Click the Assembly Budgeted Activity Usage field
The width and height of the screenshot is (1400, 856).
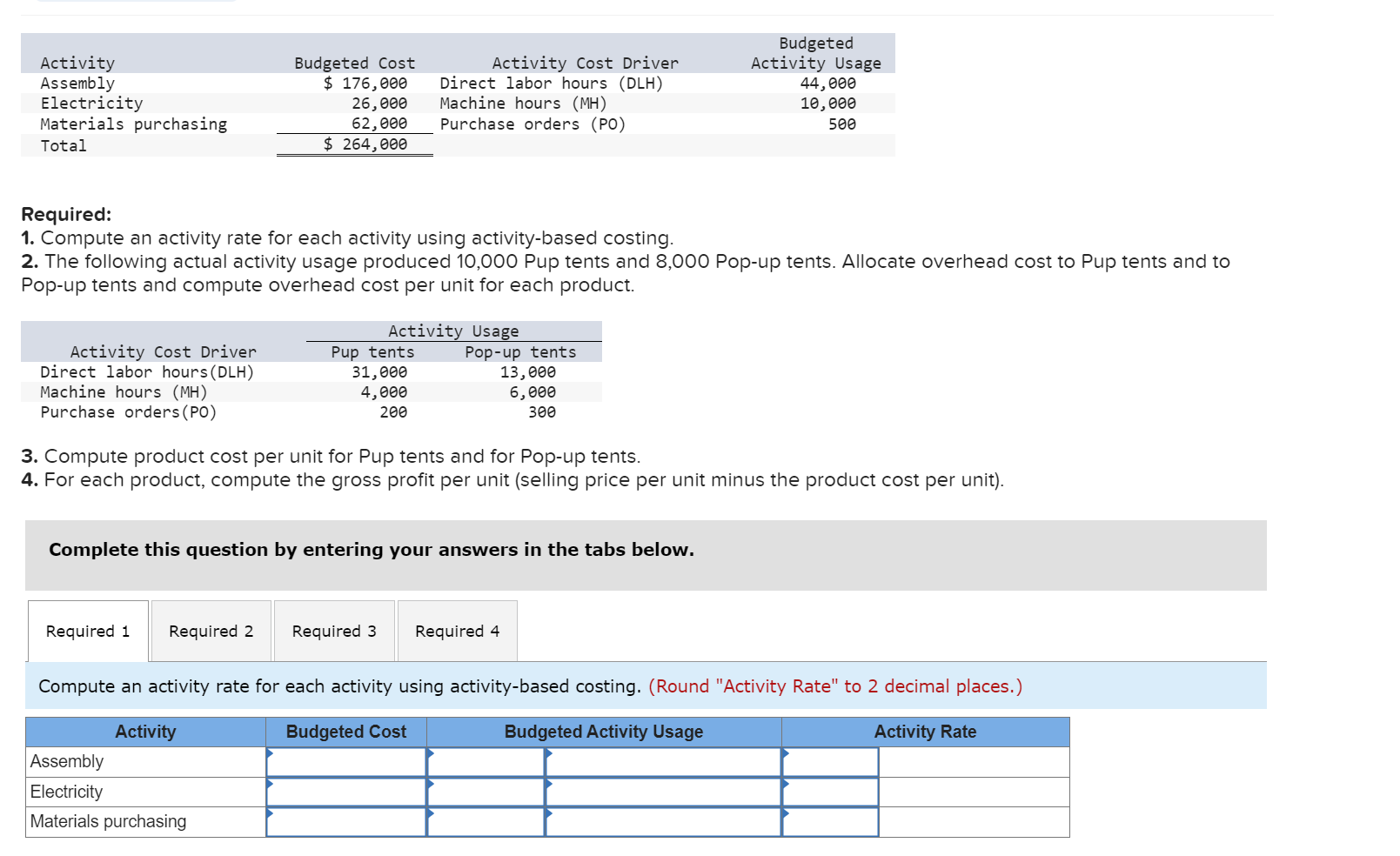[x=663, y=762]
